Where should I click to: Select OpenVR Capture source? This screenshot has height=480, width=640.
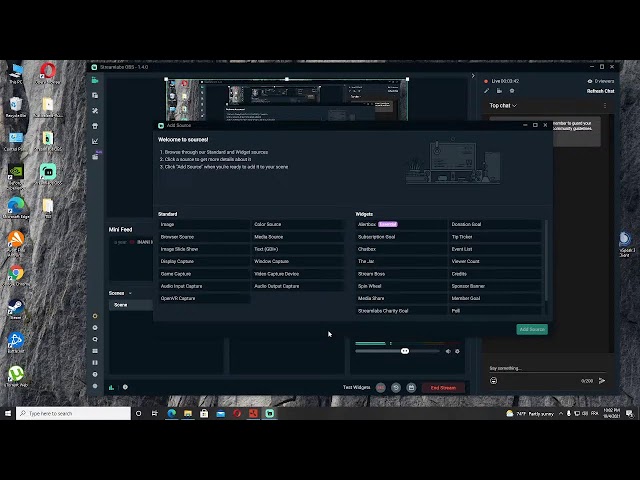pos(204,298)
